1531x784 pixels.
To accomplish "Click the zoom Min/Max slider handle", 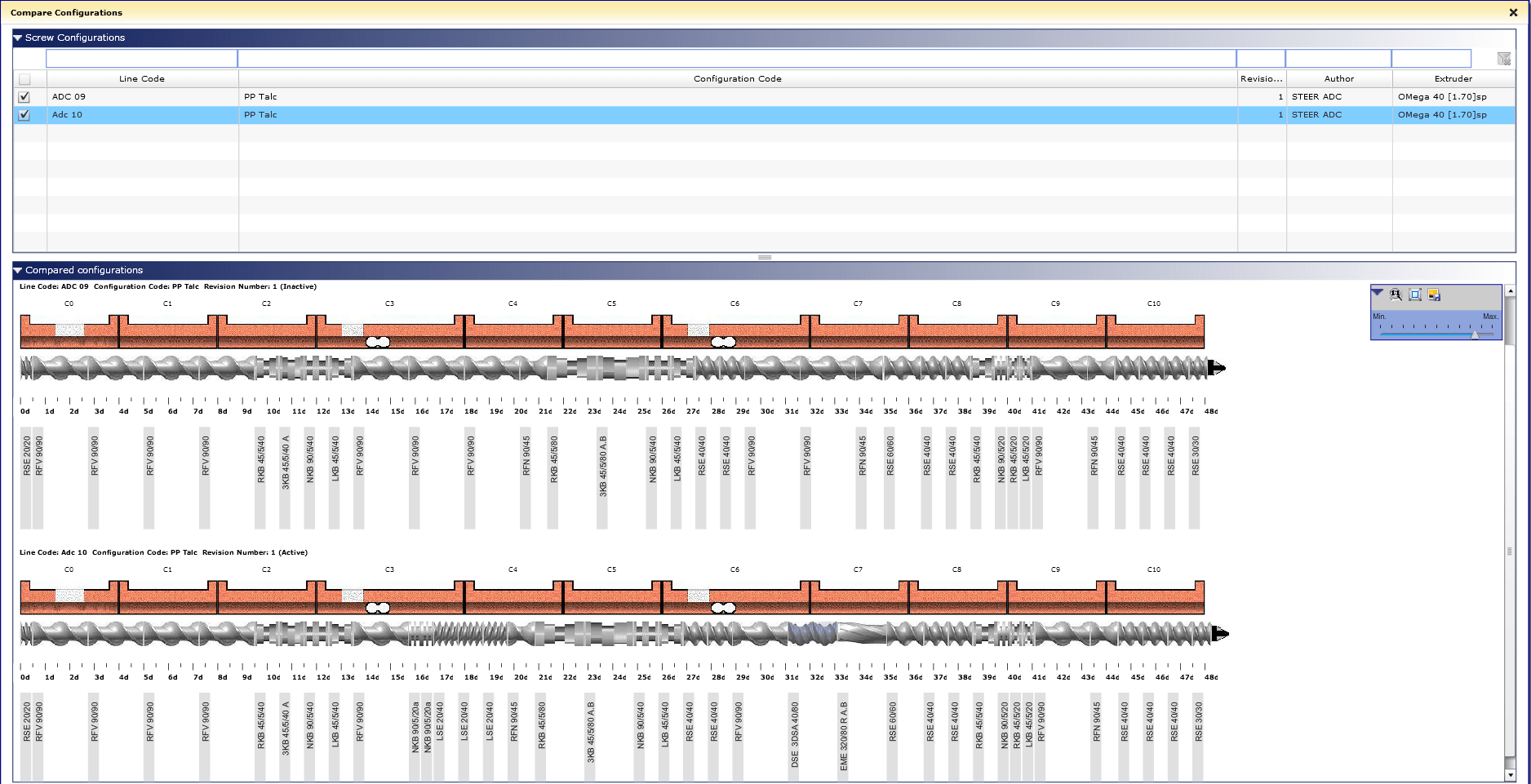I will pos(1475,334).
